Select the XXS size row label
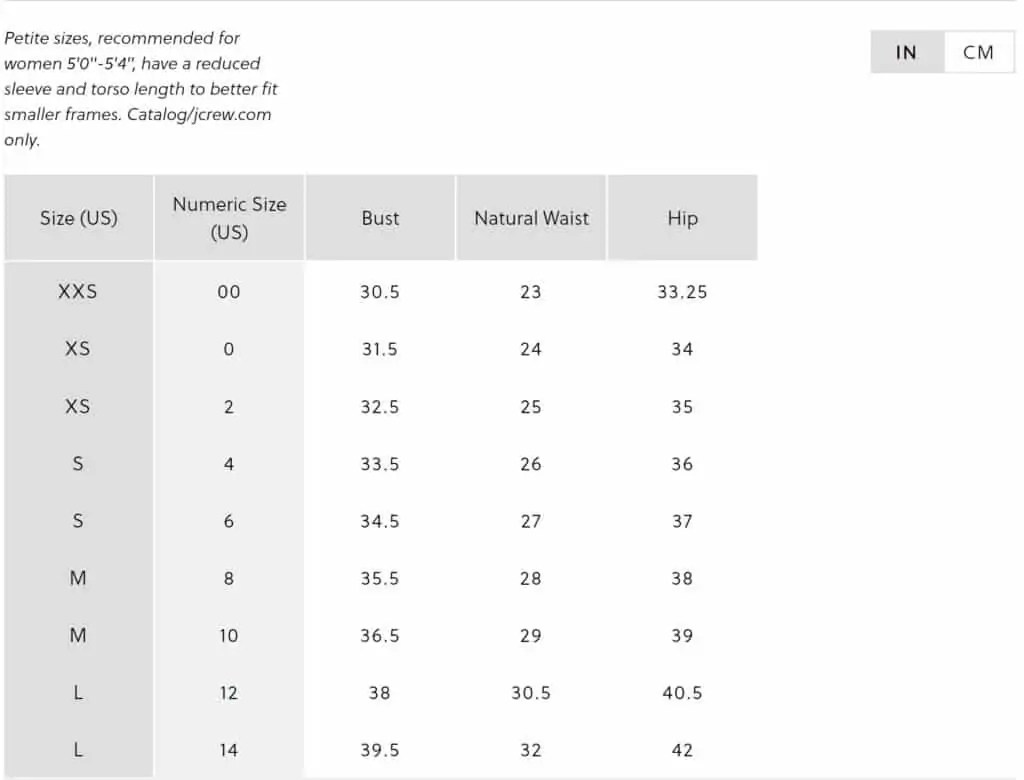The width and height of the screenshot is (1024, 780). 78,291
